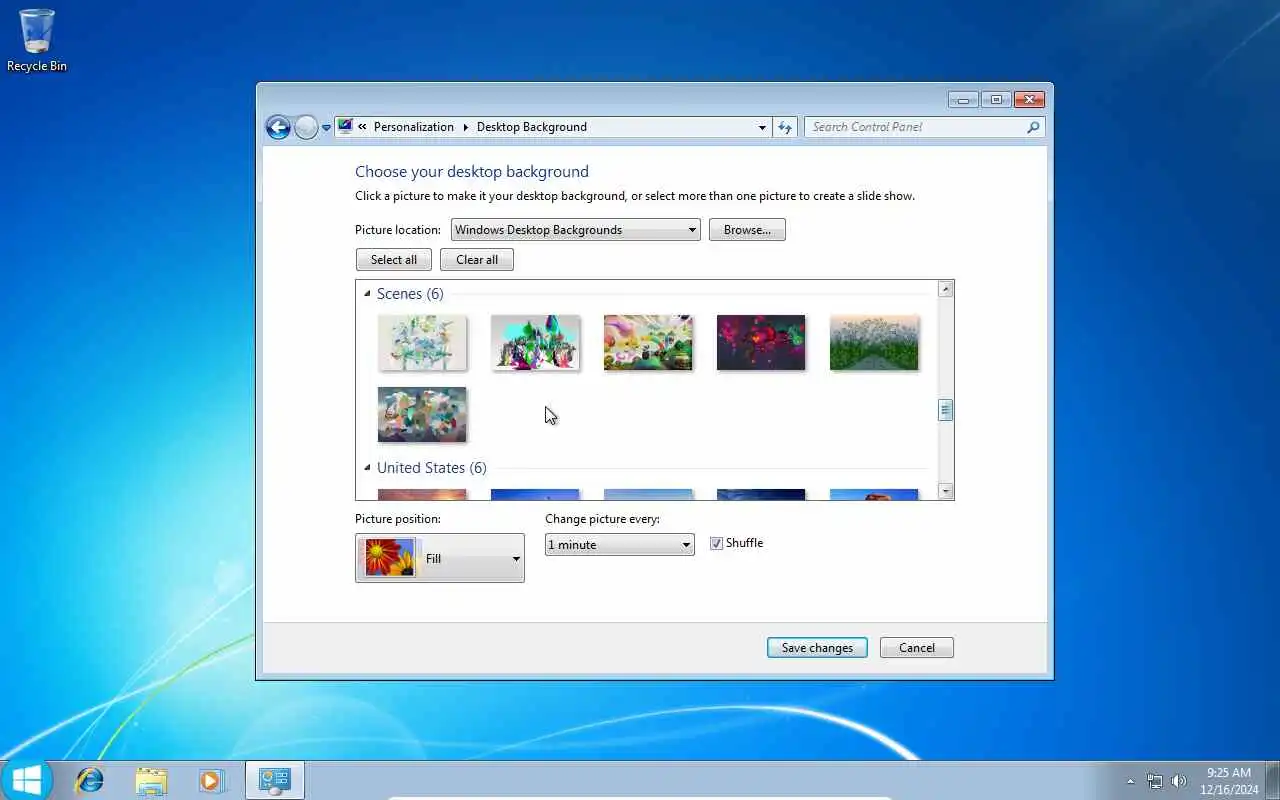Click the Refresh button next to address bar
Screen dimensions: 1280x800
[x=785, y=127]
